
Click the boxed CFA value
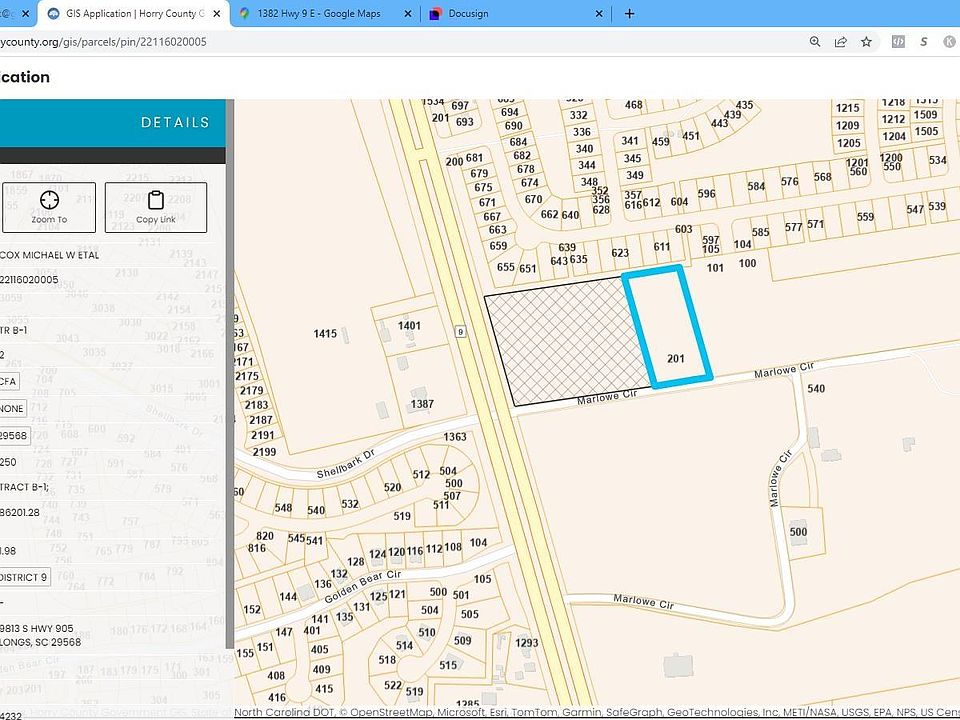point(9,381)
